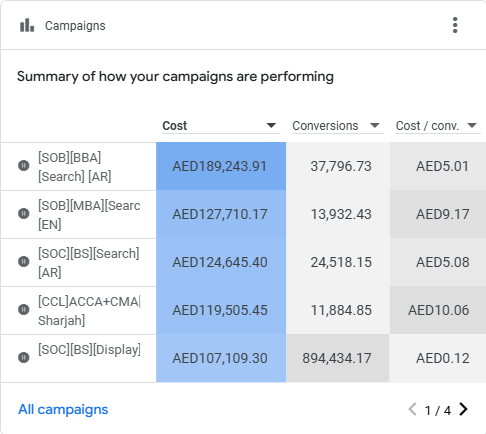Screen dimensions: 486x434
Task: Open the All campaigns link
Action: pyautogui.click(x=63, y=409)
